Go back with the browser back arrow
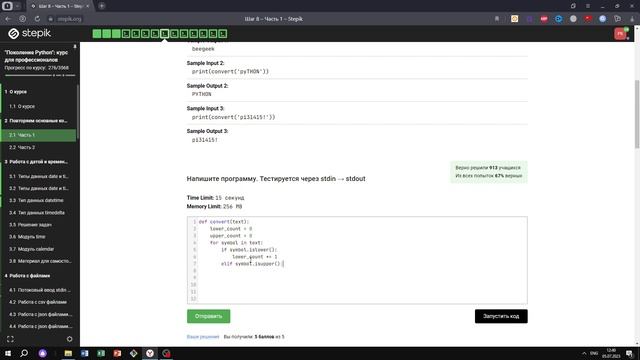This screenshot has height=360, width=640. 8,19
